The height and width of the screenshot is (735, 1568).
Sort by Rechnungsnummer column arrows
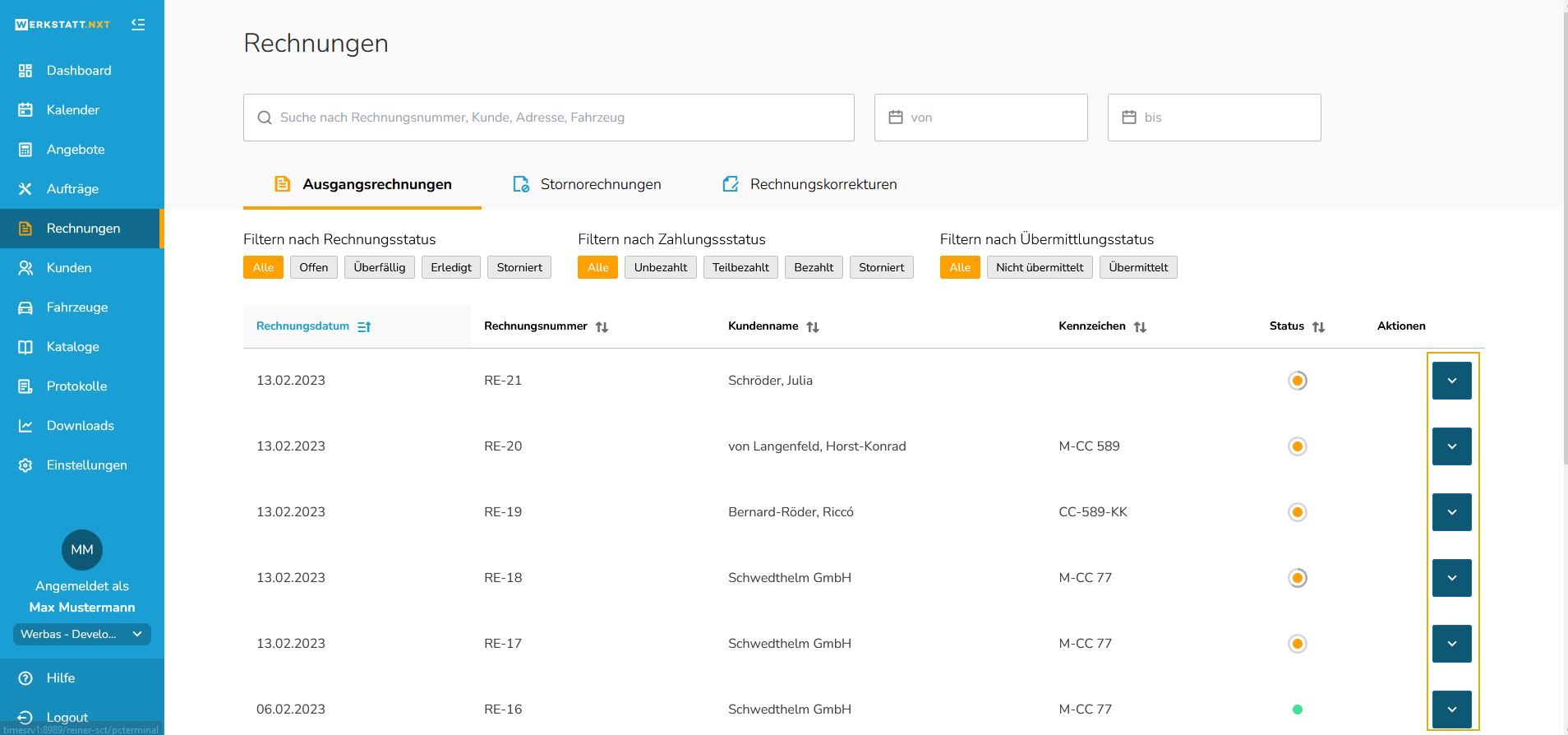point(602,327)
